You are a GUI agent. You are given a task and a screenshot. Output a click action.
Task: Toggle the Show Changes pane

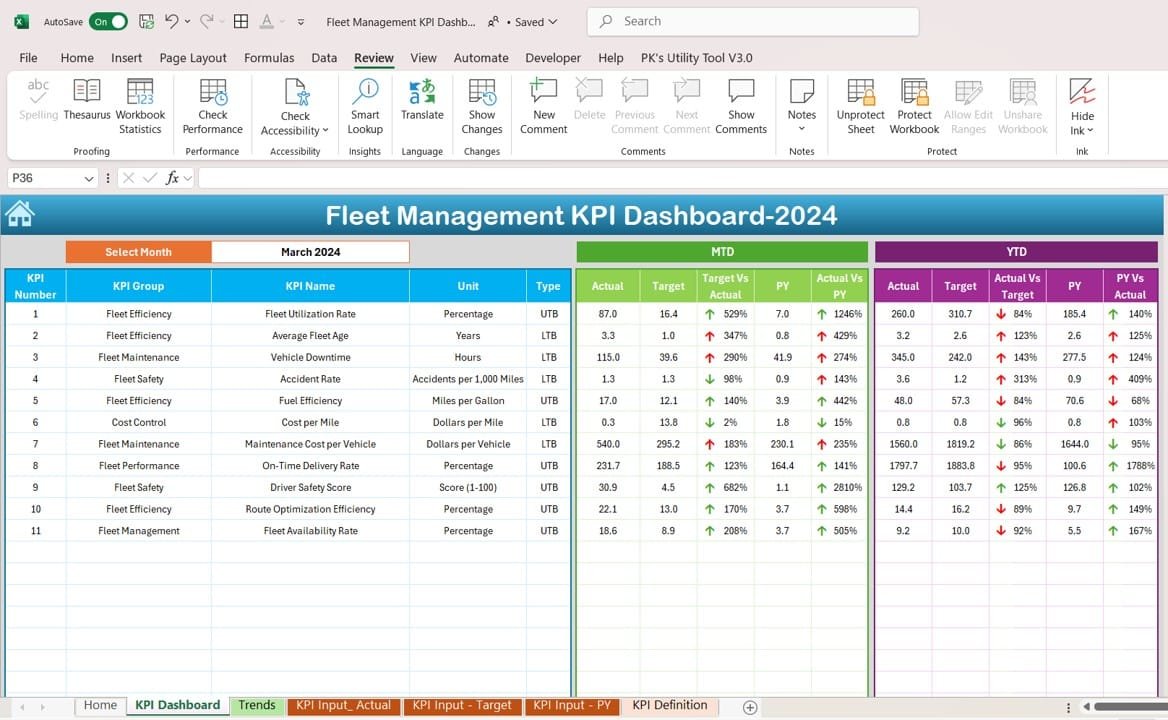482,93
